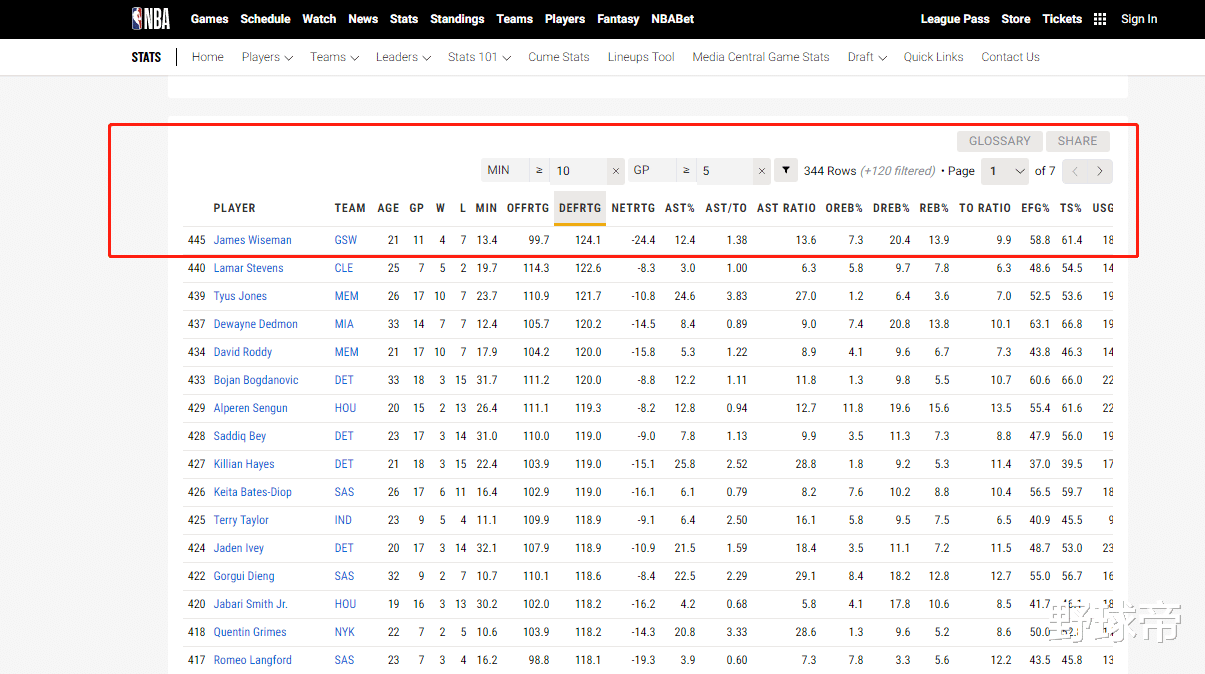Clear the MIN filter with its X
This screenshot has width=1205, height=674.
(616, 171)
